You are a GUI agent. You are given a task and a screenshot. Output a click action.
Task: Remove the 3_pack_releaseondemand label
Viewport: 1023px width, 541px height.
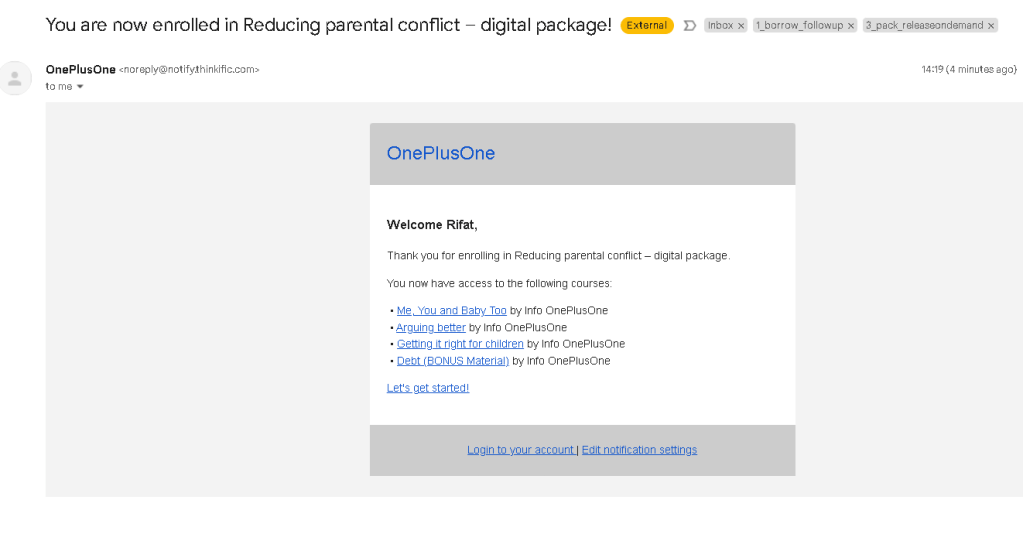[991, 26]
